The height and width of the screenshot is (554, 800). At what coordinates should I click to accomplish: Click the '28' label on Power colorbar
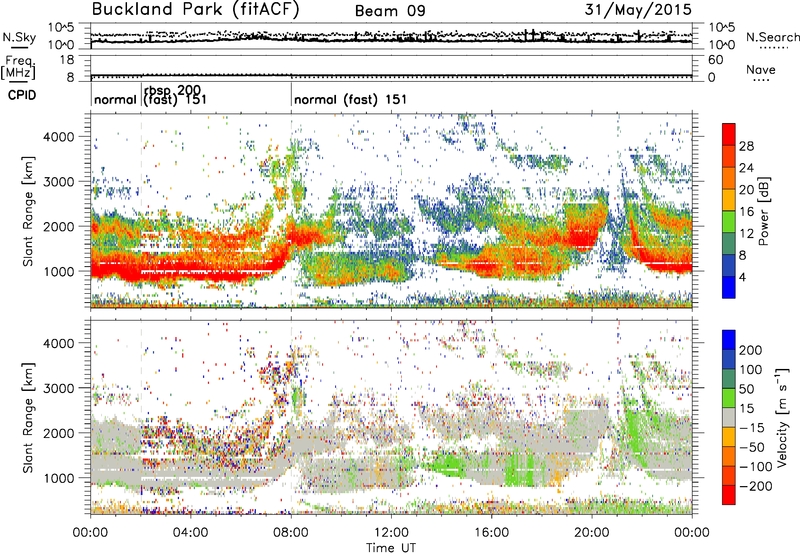[746, 146]
